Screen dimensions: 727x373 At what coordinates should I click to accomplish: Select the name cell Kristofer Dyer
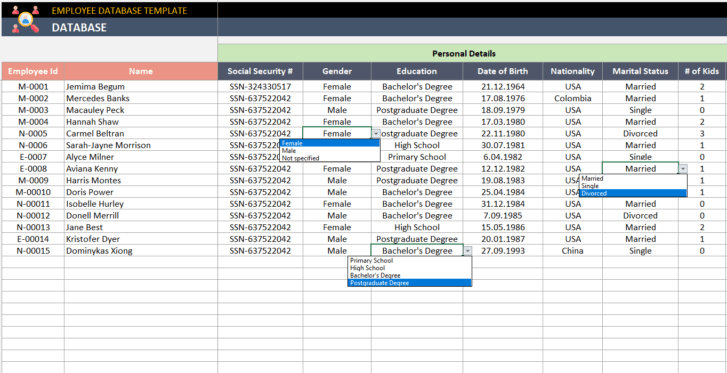coord(141,239)
